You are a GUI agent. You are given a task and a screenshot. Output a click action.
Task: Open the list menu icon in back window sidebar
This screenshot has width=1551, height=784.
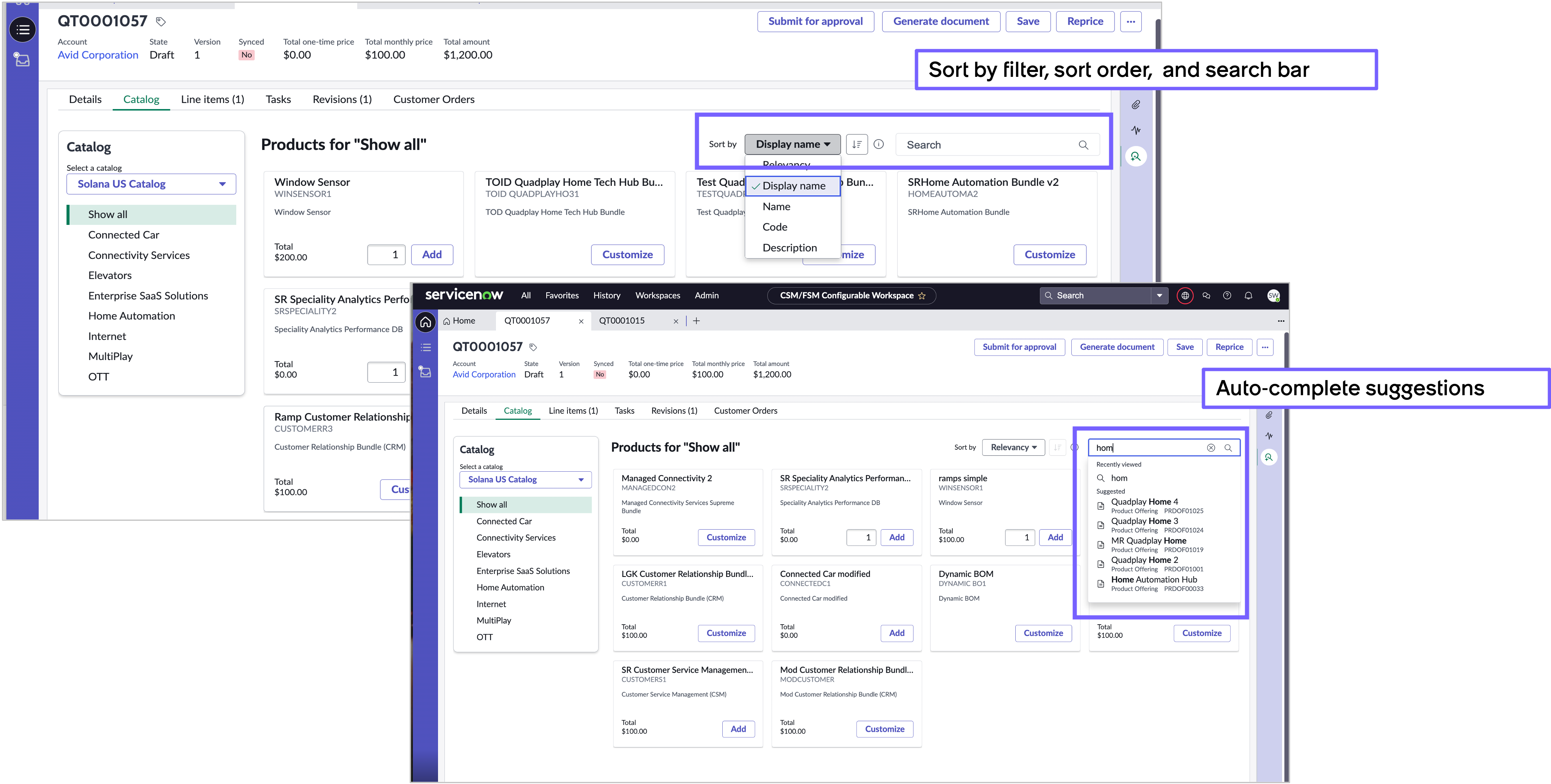(x=23, y=30)
